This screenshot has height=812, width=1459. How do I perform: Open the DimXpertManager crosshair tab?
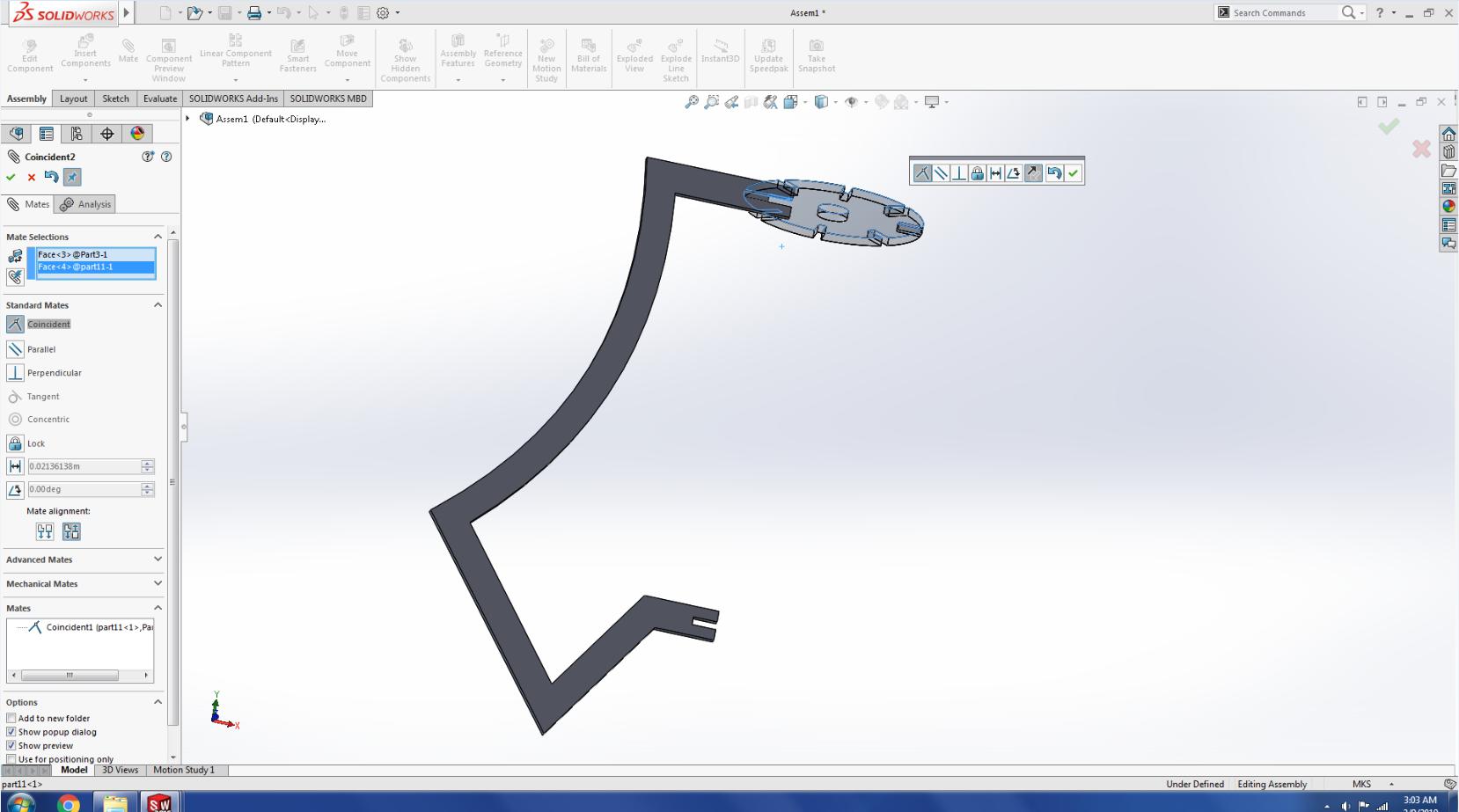107,134
